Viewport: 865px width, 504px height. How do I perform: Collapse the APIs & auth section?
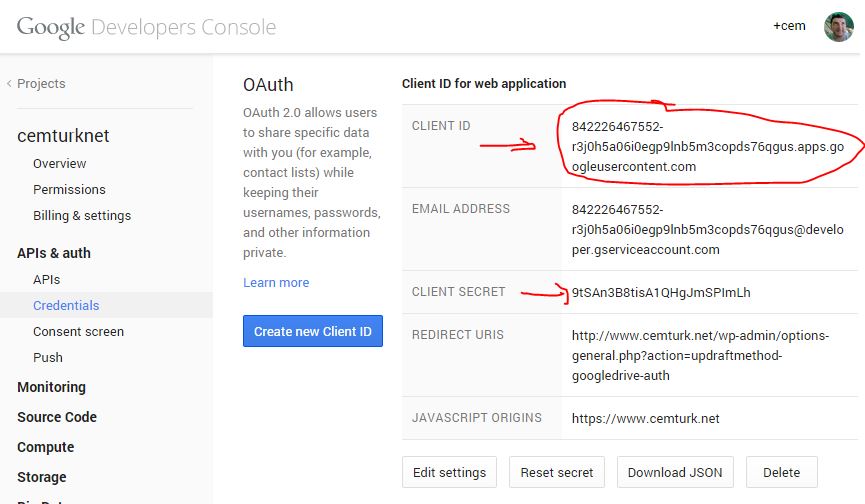click(x=54, y=253)
